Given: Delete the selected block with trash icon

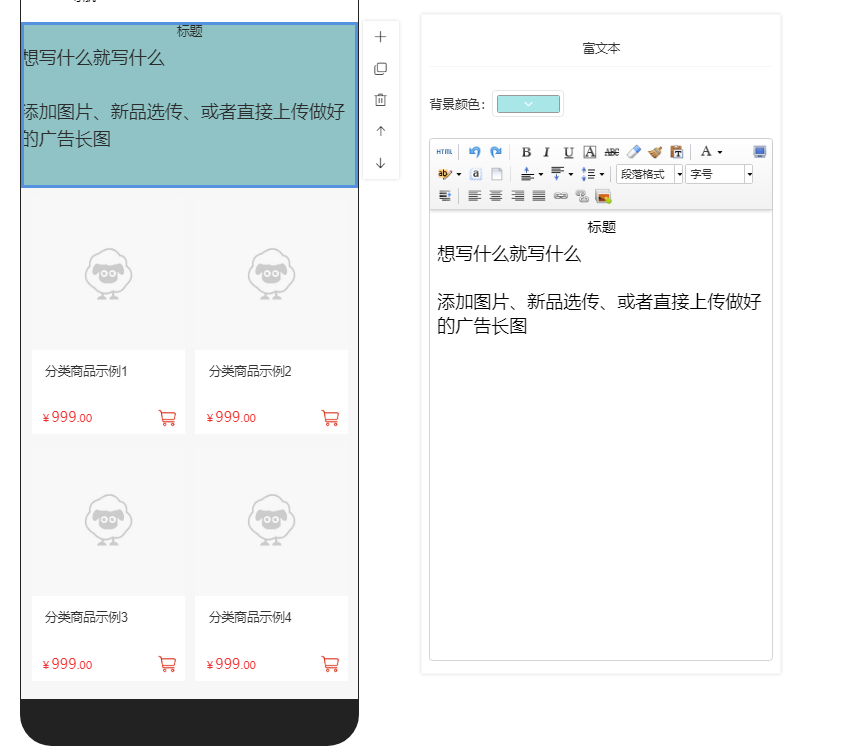Looking at the screenshot, I should tap(380, 100).
